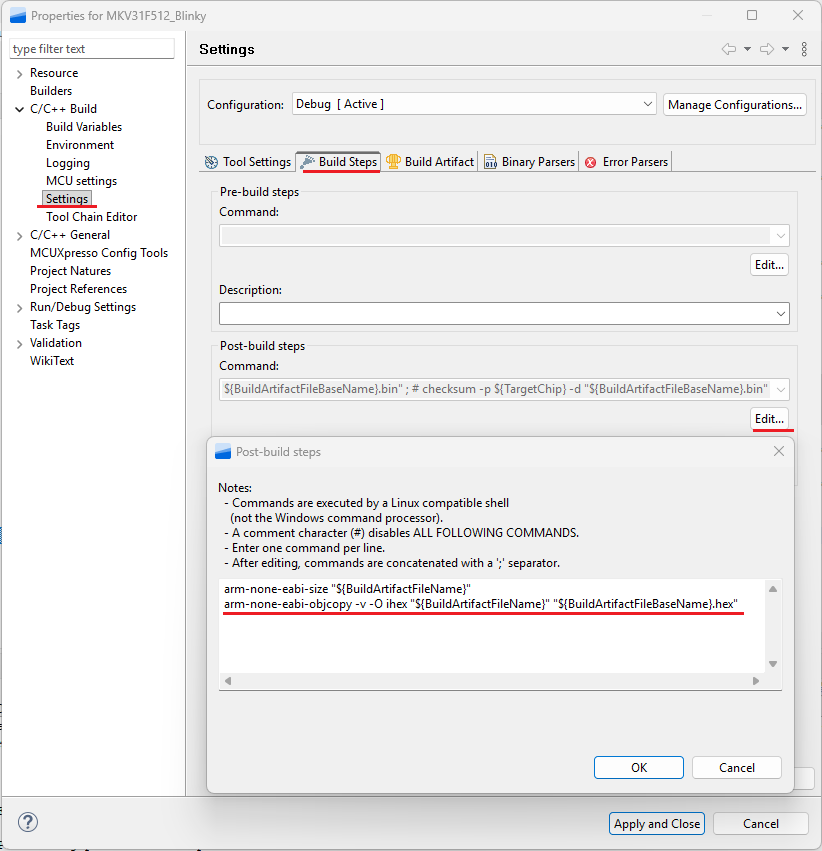Screen dimensions: 822x851
Task: Switch to the Tool Settings tab
Action: point(247,162)
